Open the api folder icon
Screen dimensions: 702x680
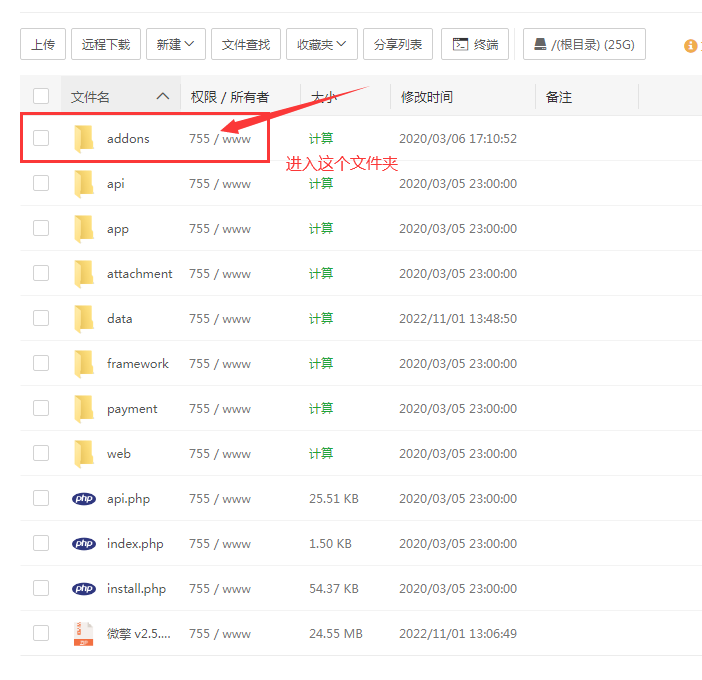(x=84, y=184)
